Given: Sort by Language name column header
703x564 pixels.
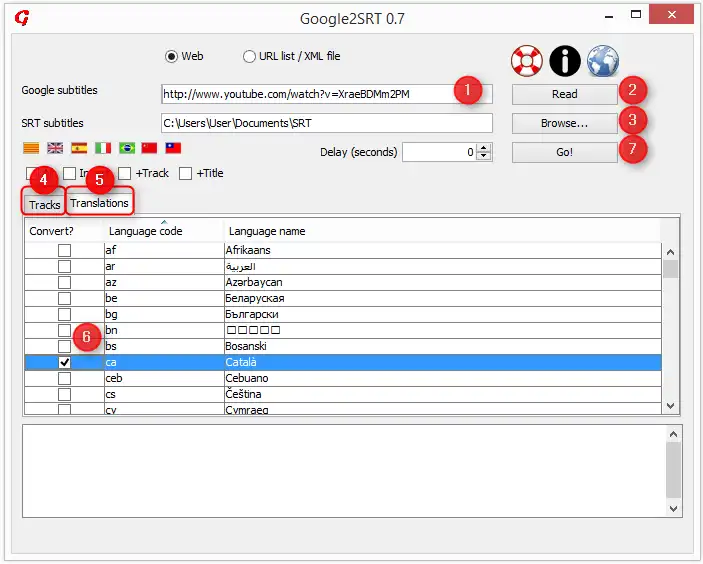Looking at the screenshot, I should (x=442, y=231).
